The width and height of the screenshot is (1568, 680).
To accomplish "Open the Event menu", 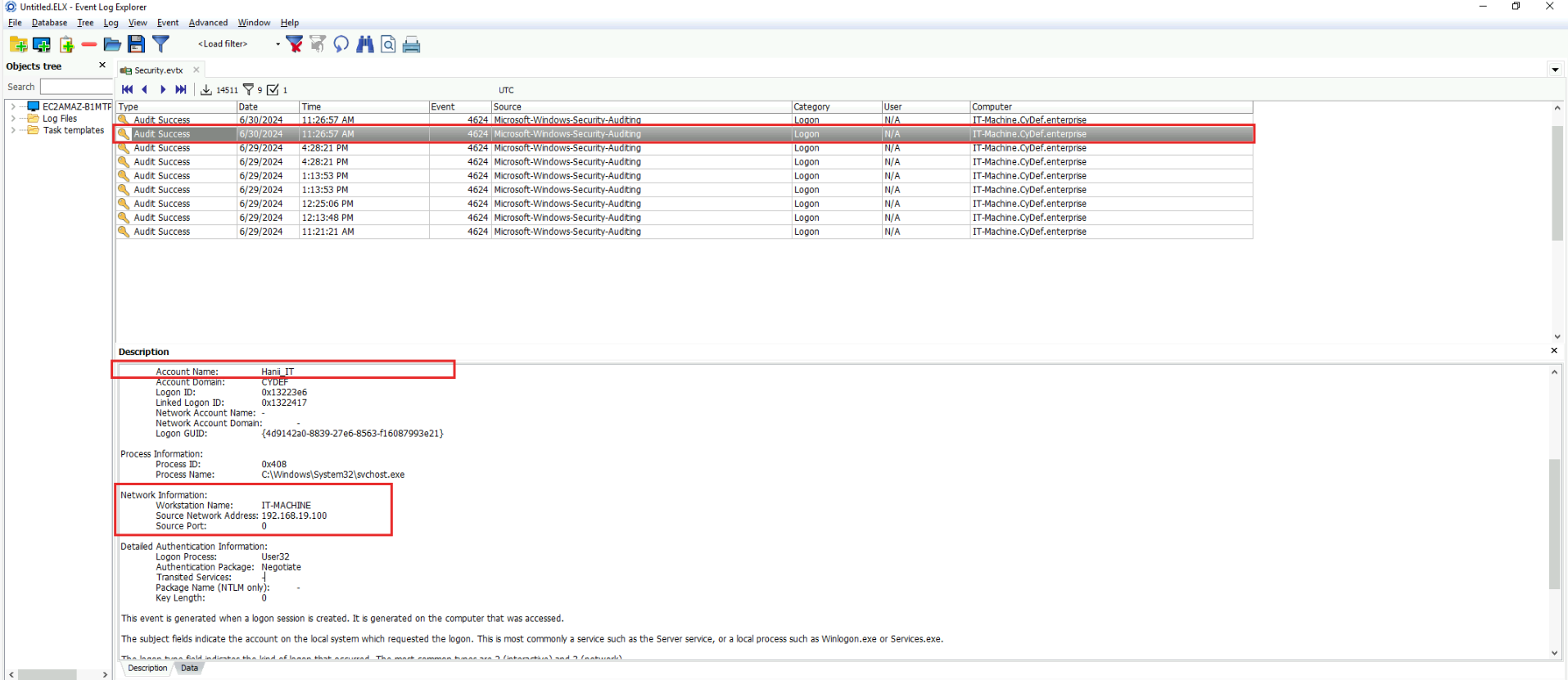I will [x=168, y=23].
